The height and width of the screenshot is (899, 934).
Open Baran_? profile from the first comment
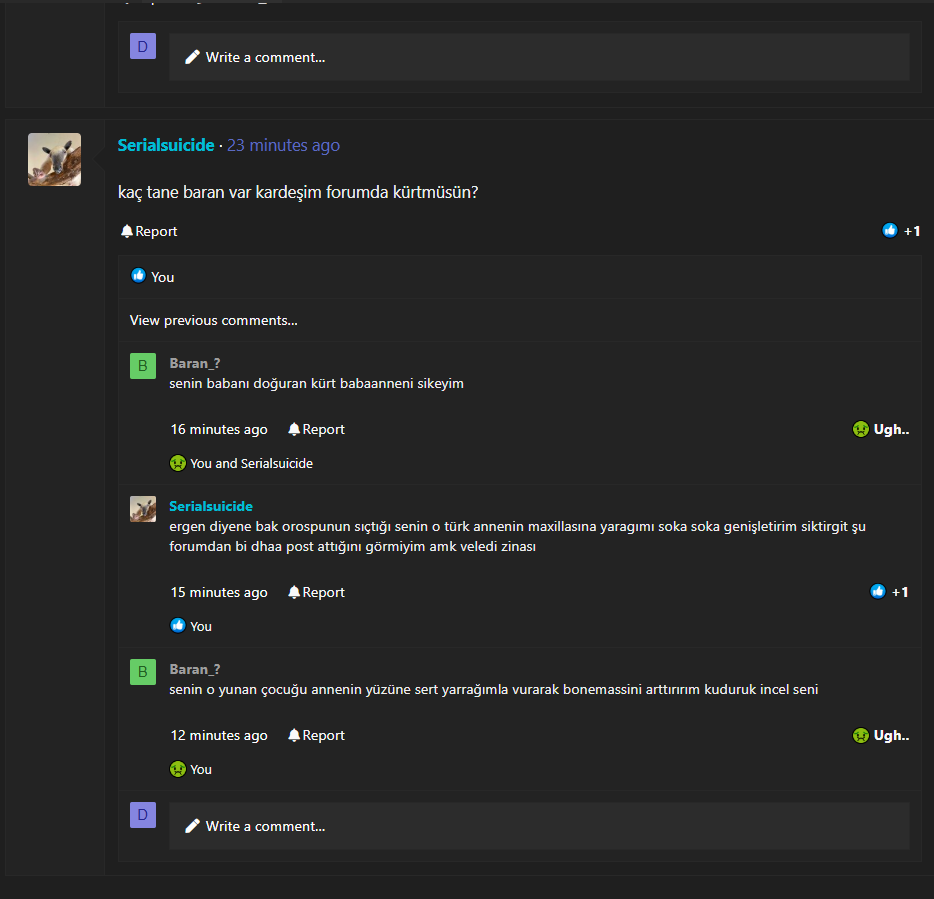195,363
